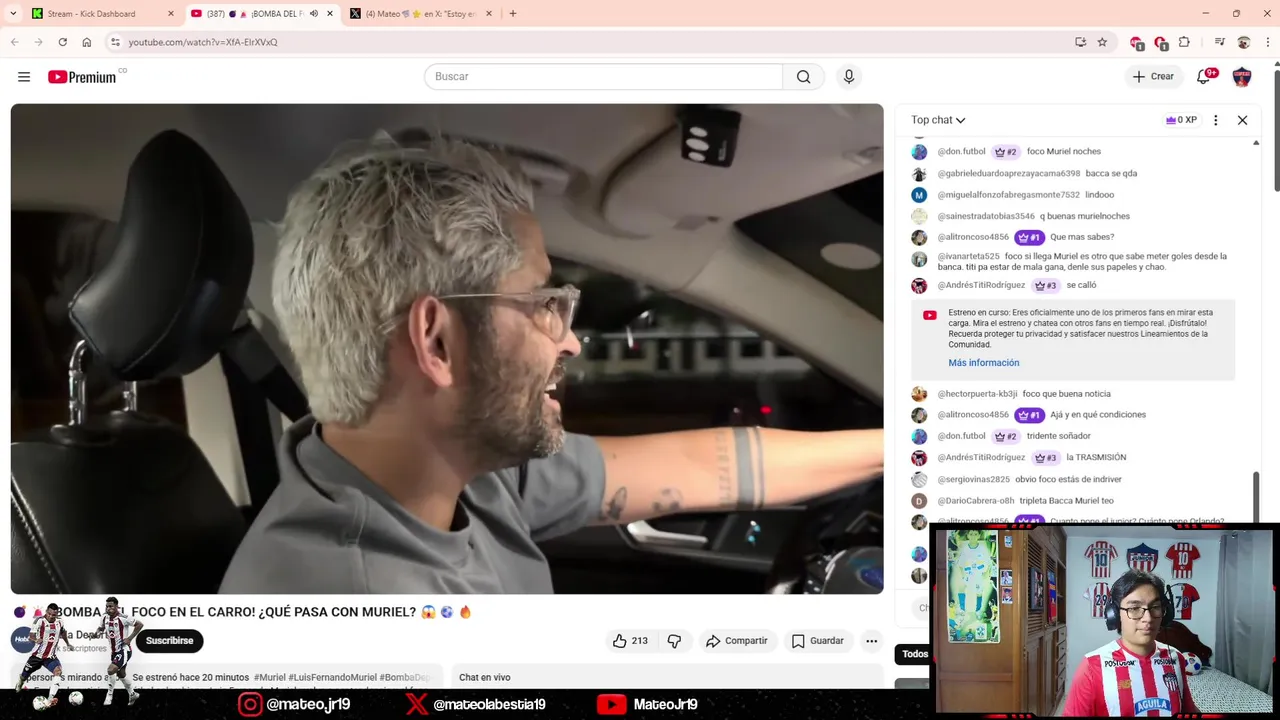Open browser home page button

(x=86, y=42)
